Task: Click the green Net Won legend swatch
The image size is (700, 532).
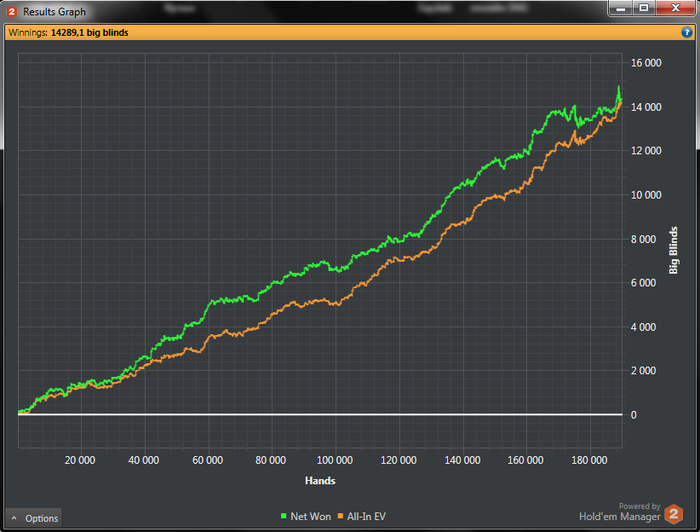Action: click(283, 516)
